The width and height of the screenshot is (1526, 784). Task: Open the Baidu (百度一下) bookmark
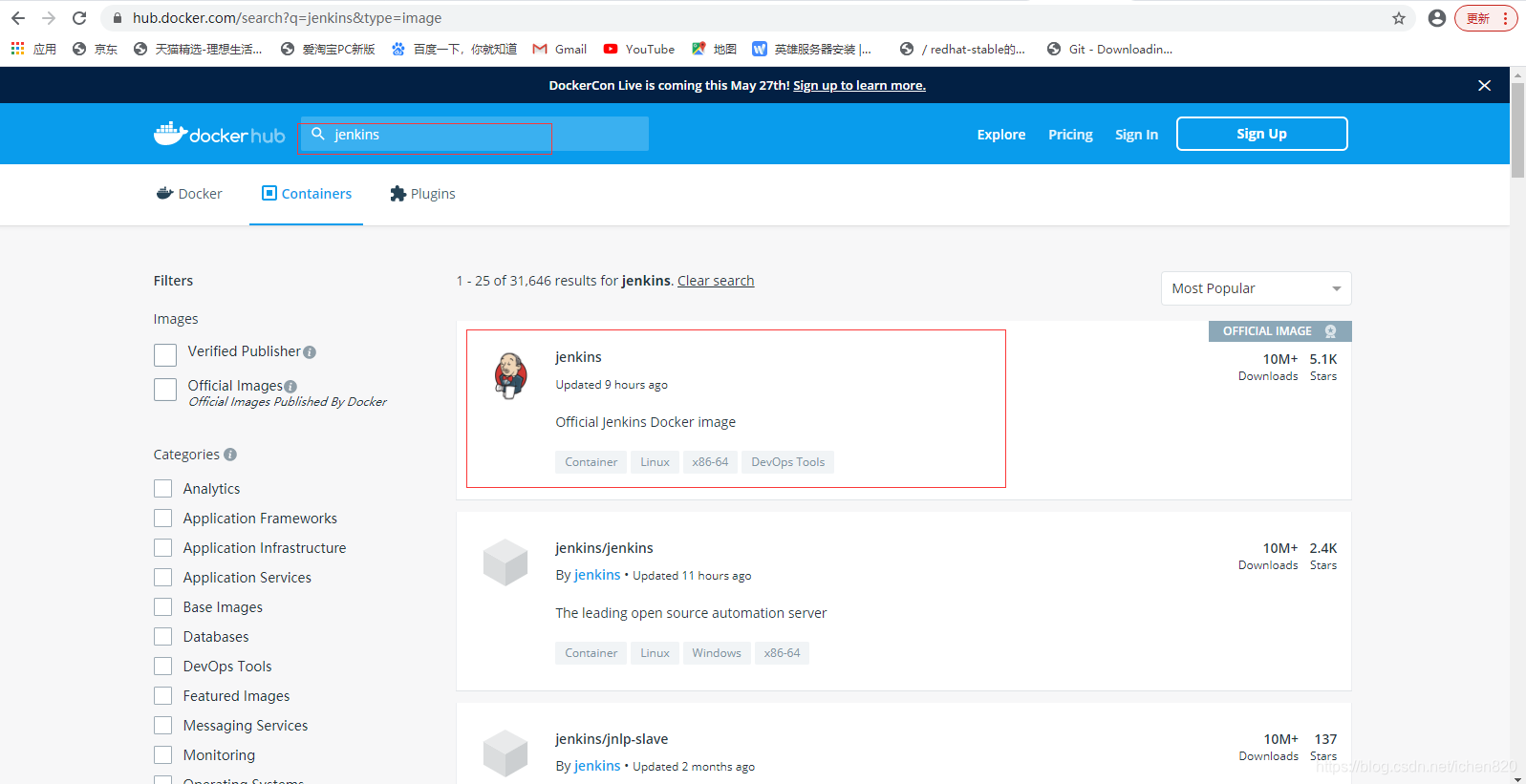(x=454, y=49)
